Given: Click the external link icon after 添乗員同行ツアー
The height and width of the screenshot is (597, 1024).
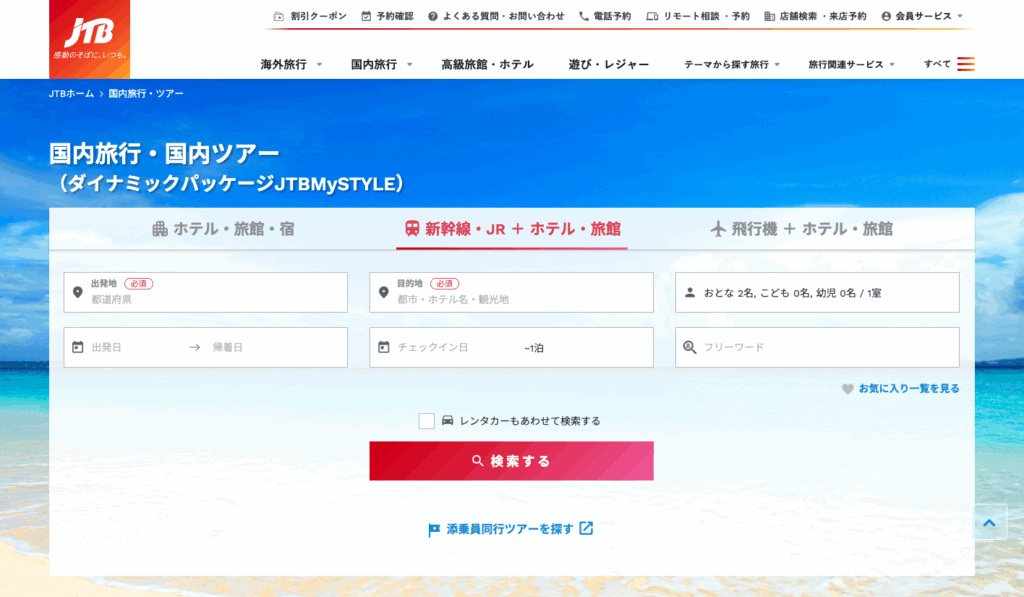Looking at the screenshot, I should pos(586,528).
